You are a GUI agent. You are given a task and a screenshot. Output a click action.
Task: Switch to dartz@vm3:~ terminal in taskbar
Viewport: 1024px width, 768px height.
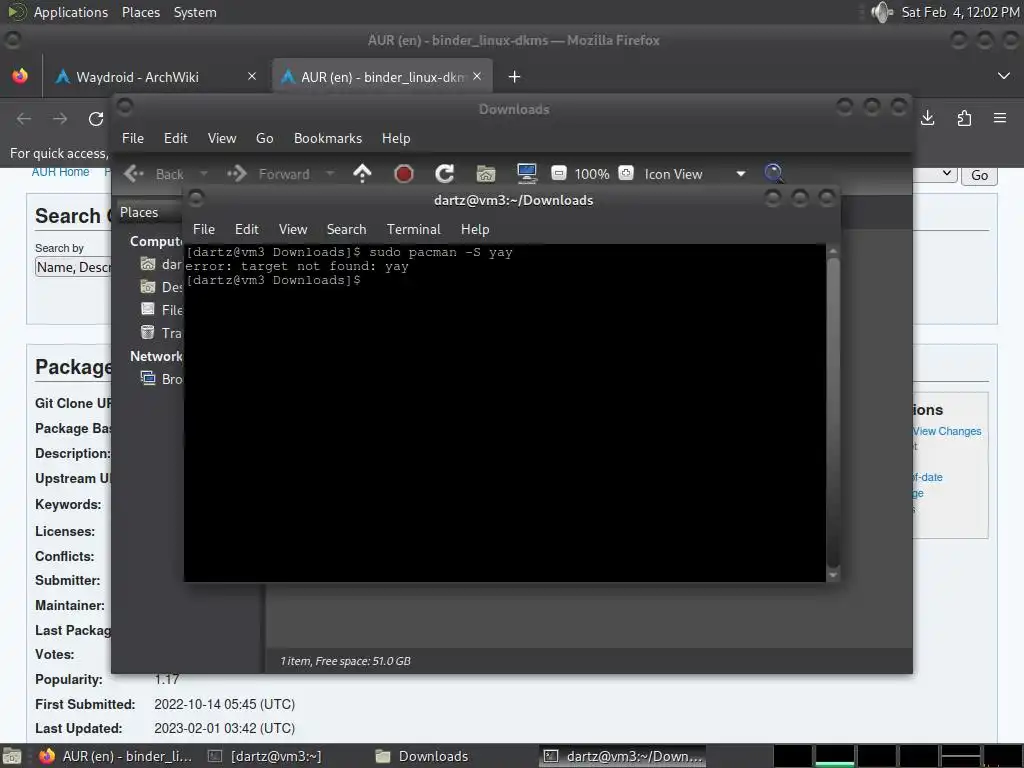(264, 756)
